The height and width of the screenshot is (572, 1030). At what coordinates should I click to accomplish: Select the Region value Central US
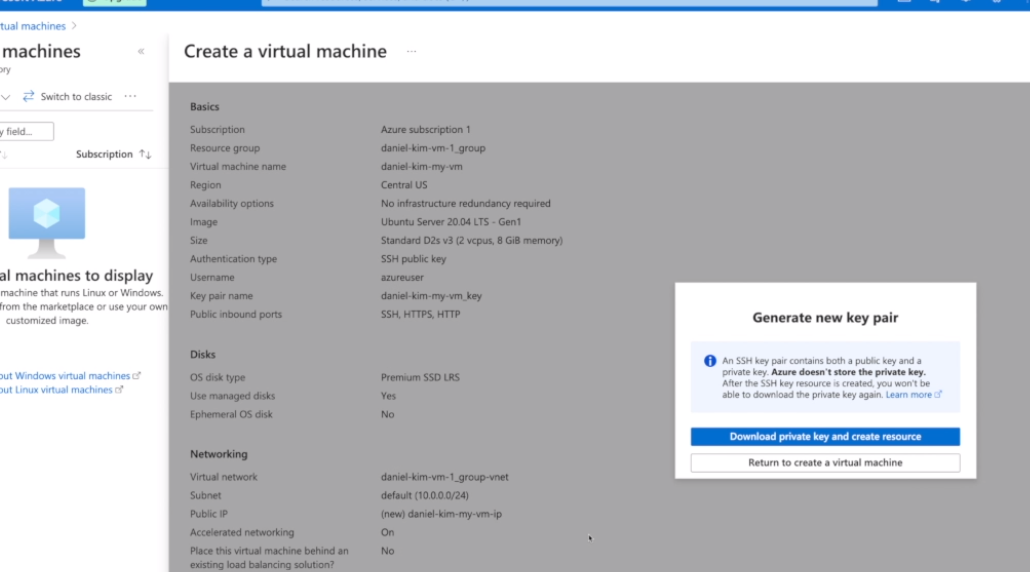coord(404,185)
